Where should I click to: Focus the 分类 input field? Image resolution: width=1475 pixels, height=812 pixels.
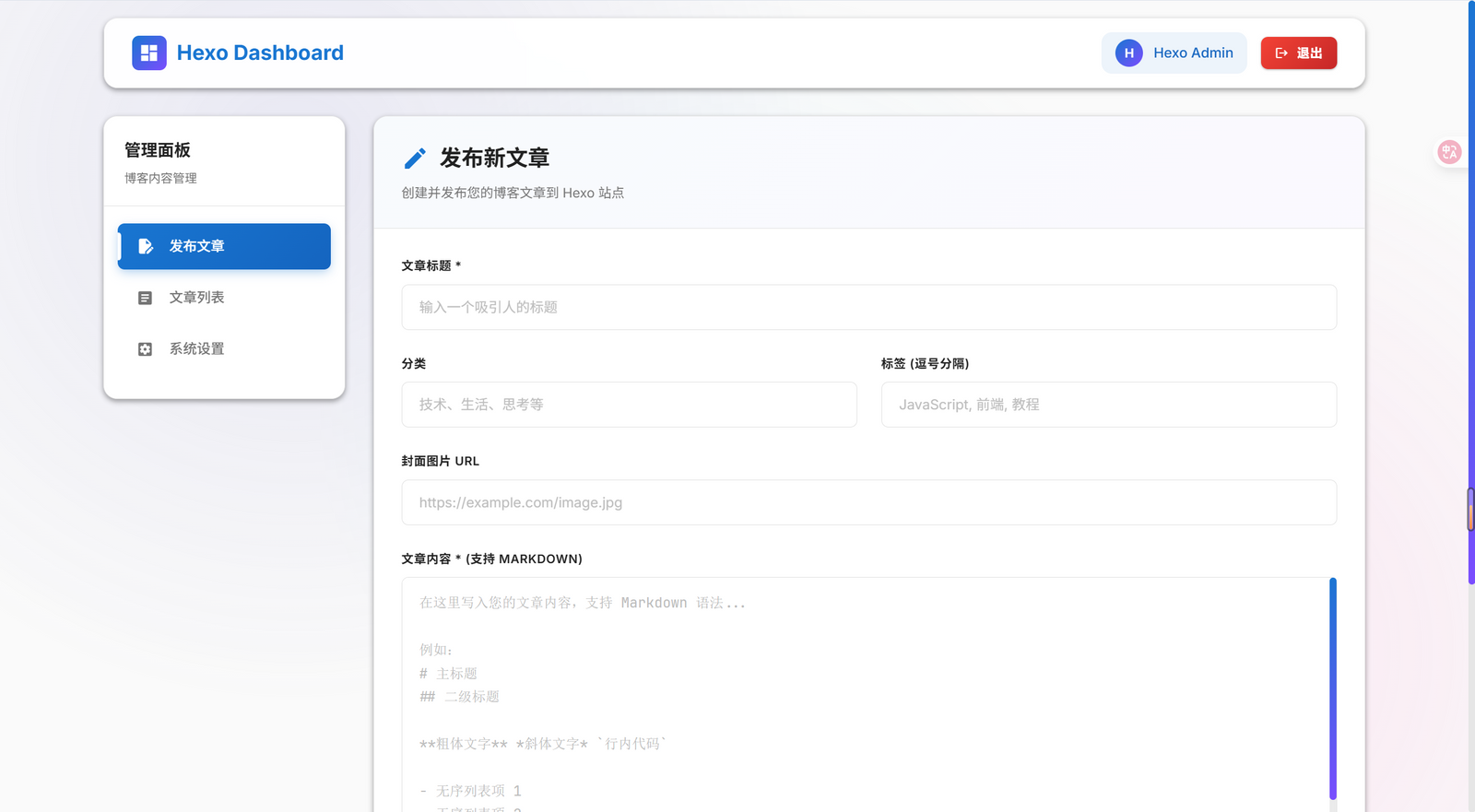629,405
